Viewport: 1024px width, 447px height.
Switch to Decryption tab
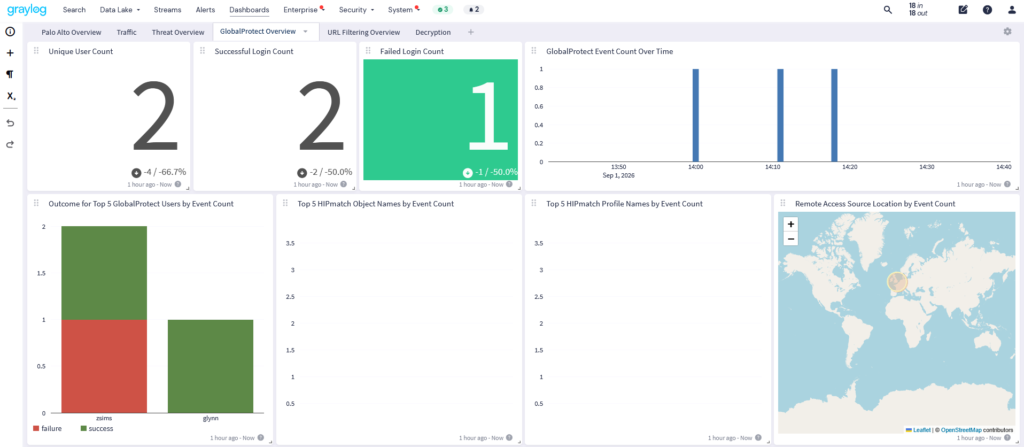(433, 32)
